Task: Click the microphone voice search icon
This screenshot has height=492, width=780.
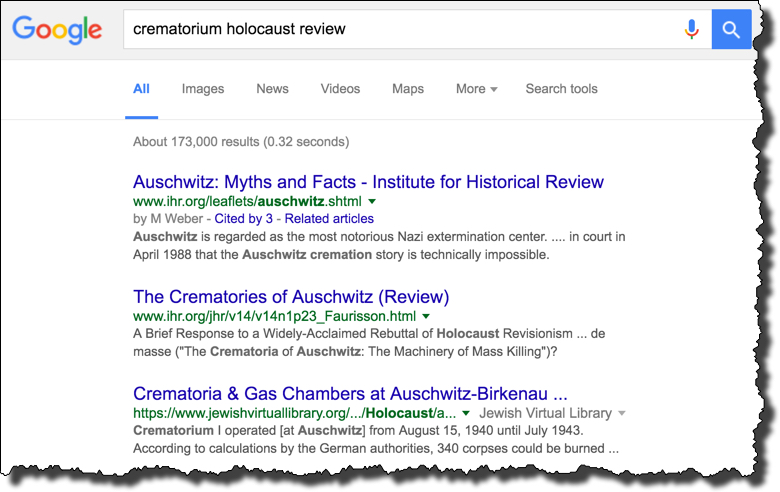Action: click(691, 30)
